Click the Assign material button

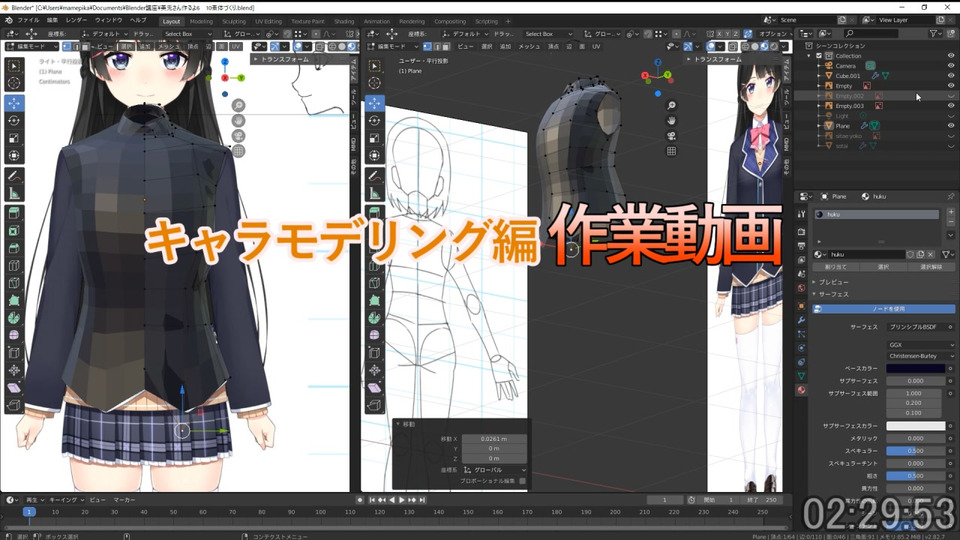pos(835,267)
